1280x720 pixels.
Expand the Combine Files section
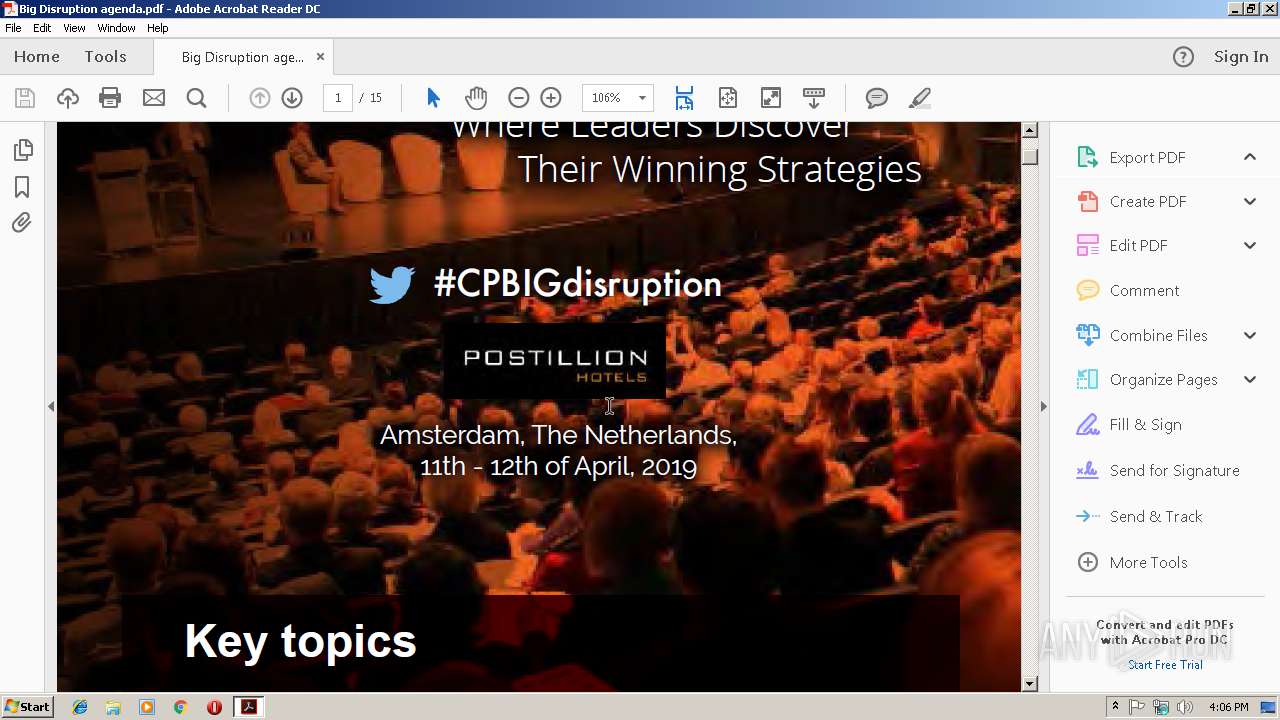point(1250,335)
